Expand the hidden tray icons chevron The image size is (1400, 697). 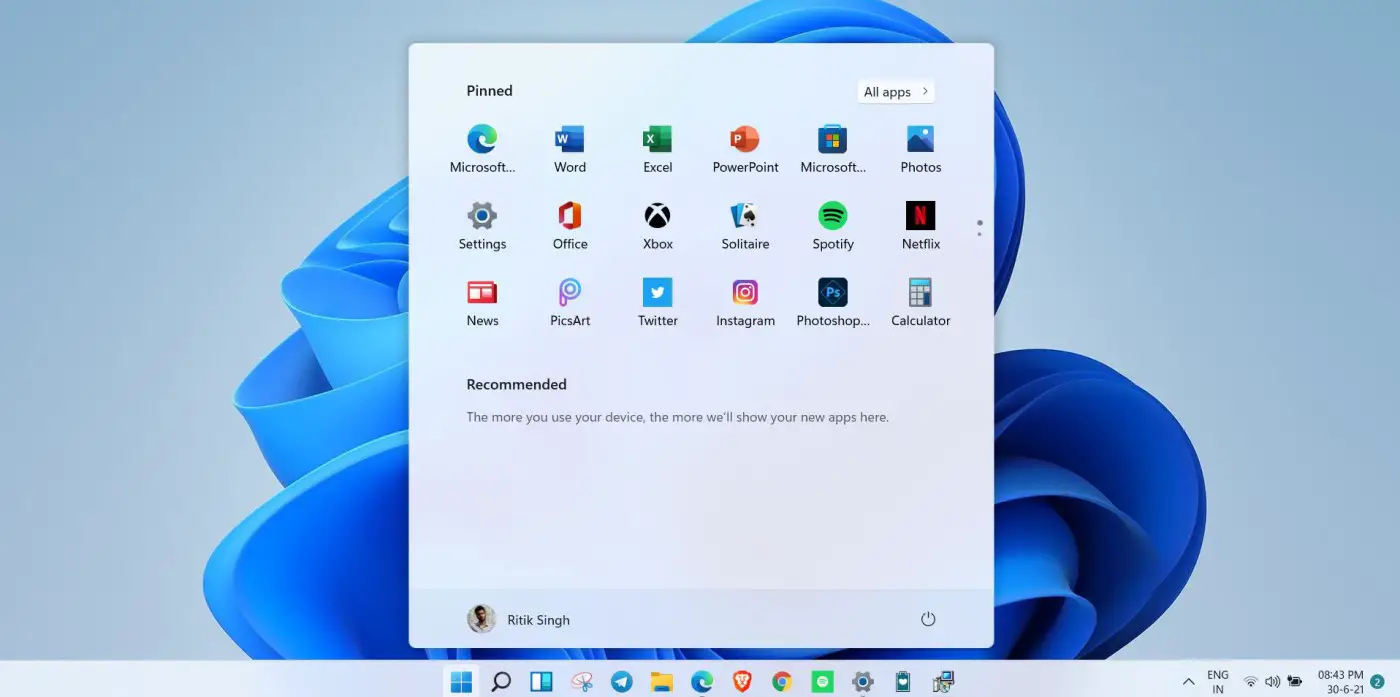tap(1189, 682)
